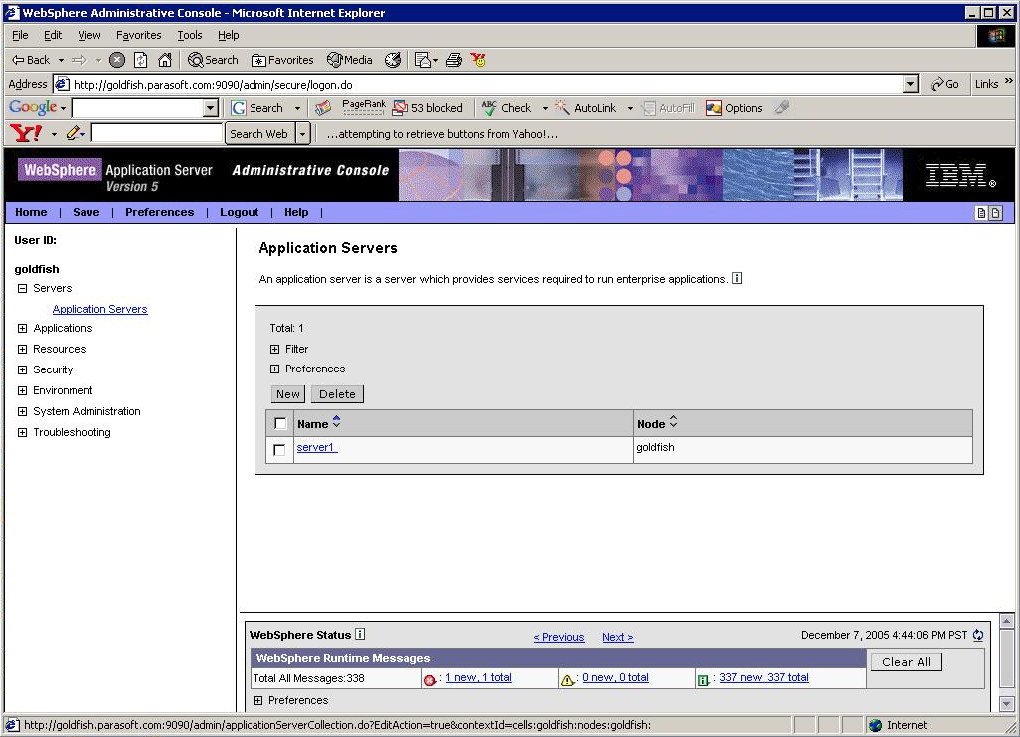Click the info icon beside the description
Viewport: 1020px width, 737px height.
pos(737,278)
